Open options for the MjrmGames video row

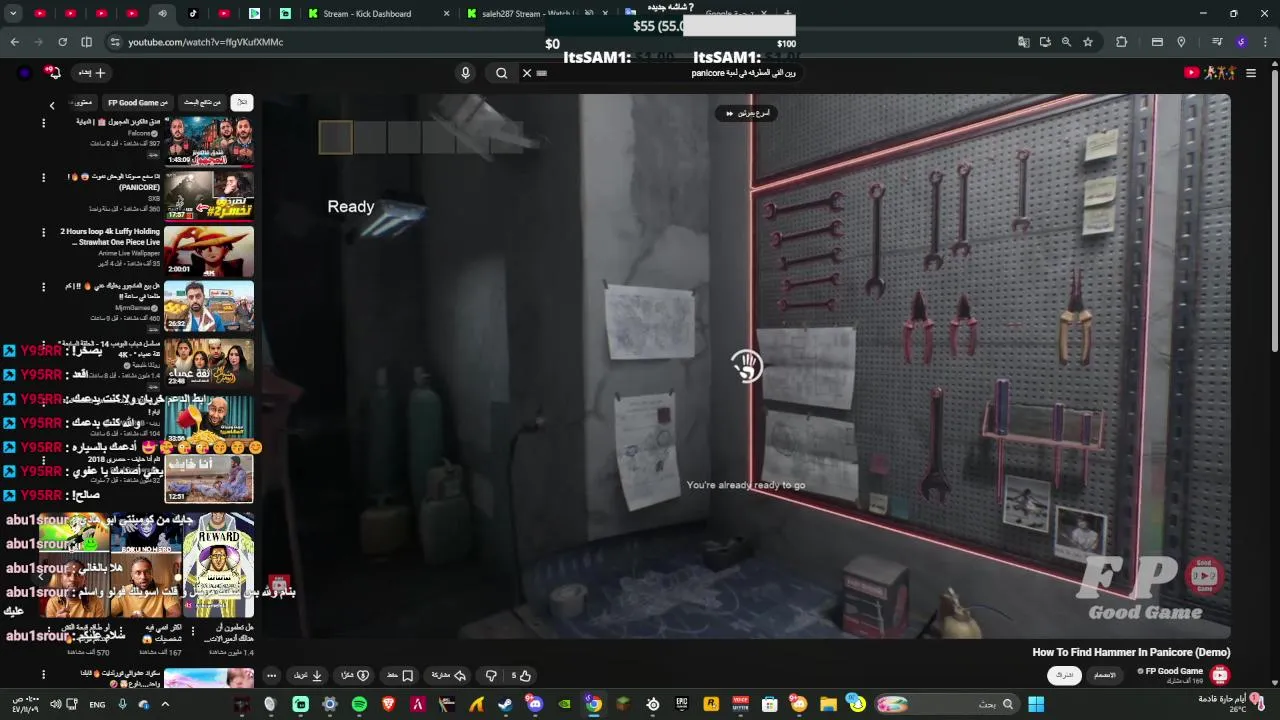[43, 287]
